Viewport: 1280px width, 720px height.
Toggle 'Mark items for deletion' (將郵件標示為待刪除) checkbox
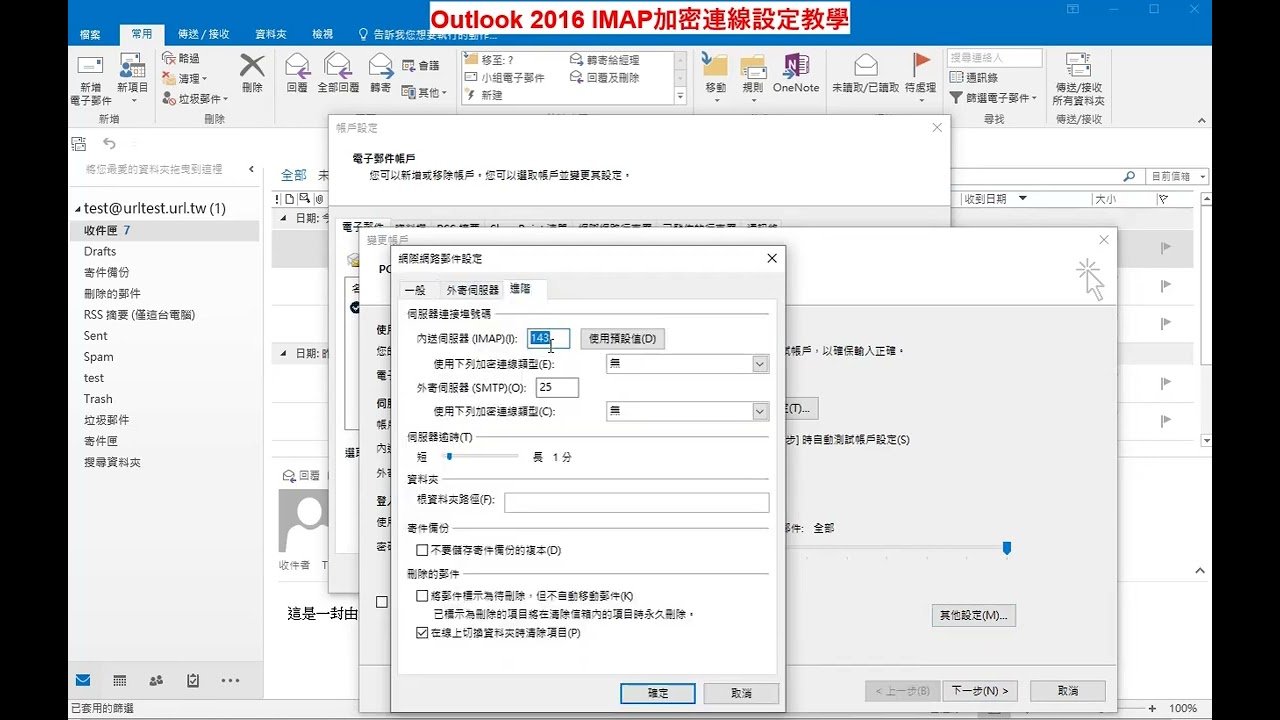coord(422,596)
